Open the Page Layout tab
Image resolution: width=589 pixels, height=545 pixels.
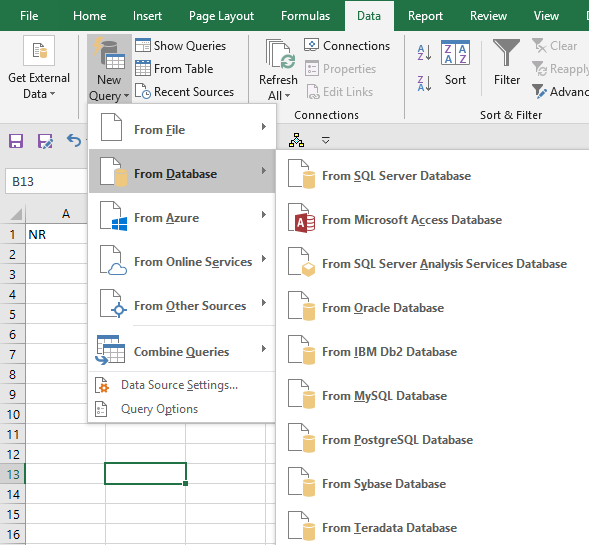point(221,16)
